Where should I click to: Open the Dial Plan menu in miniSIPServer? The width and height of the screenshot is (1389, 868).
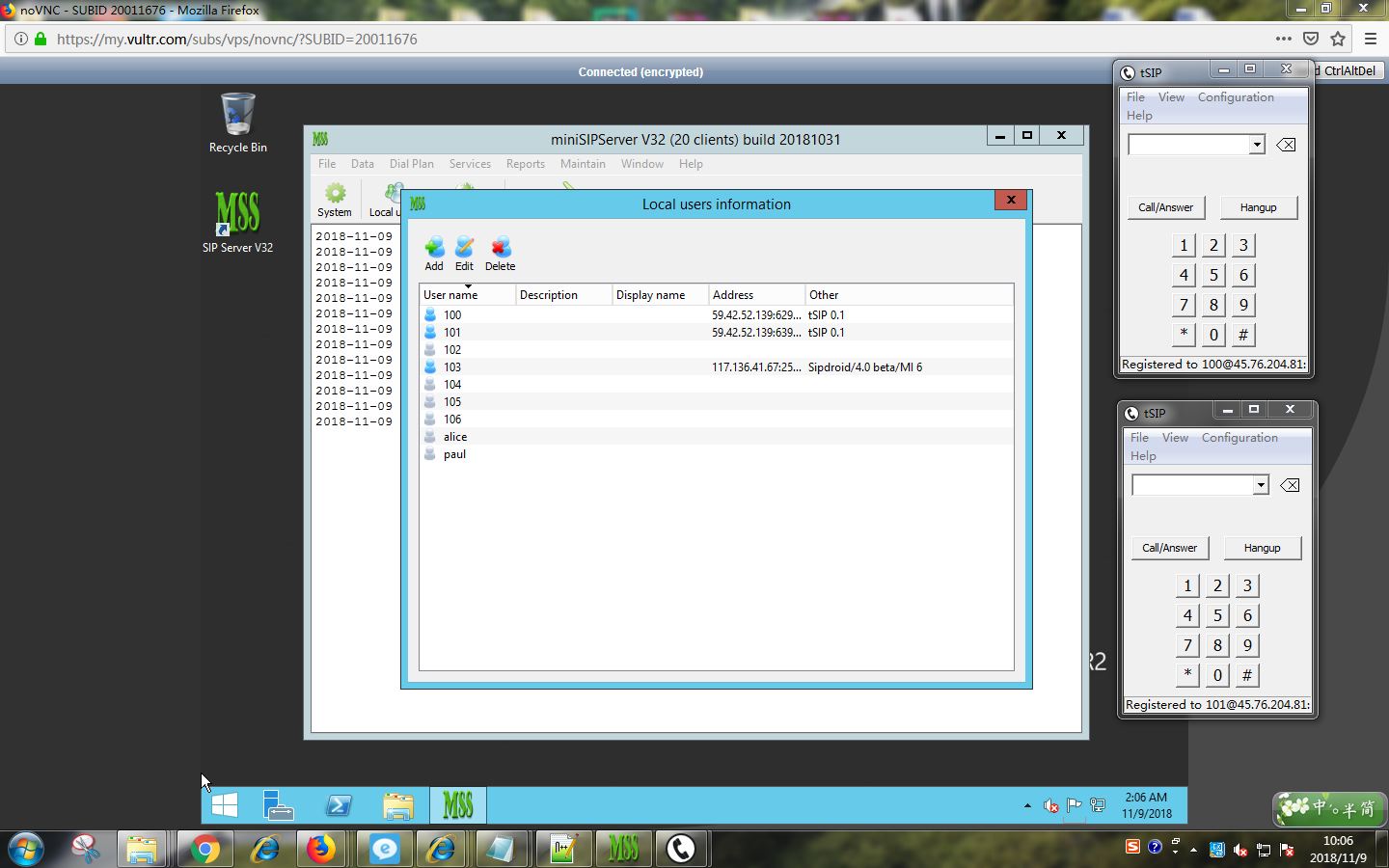point(411,164)
